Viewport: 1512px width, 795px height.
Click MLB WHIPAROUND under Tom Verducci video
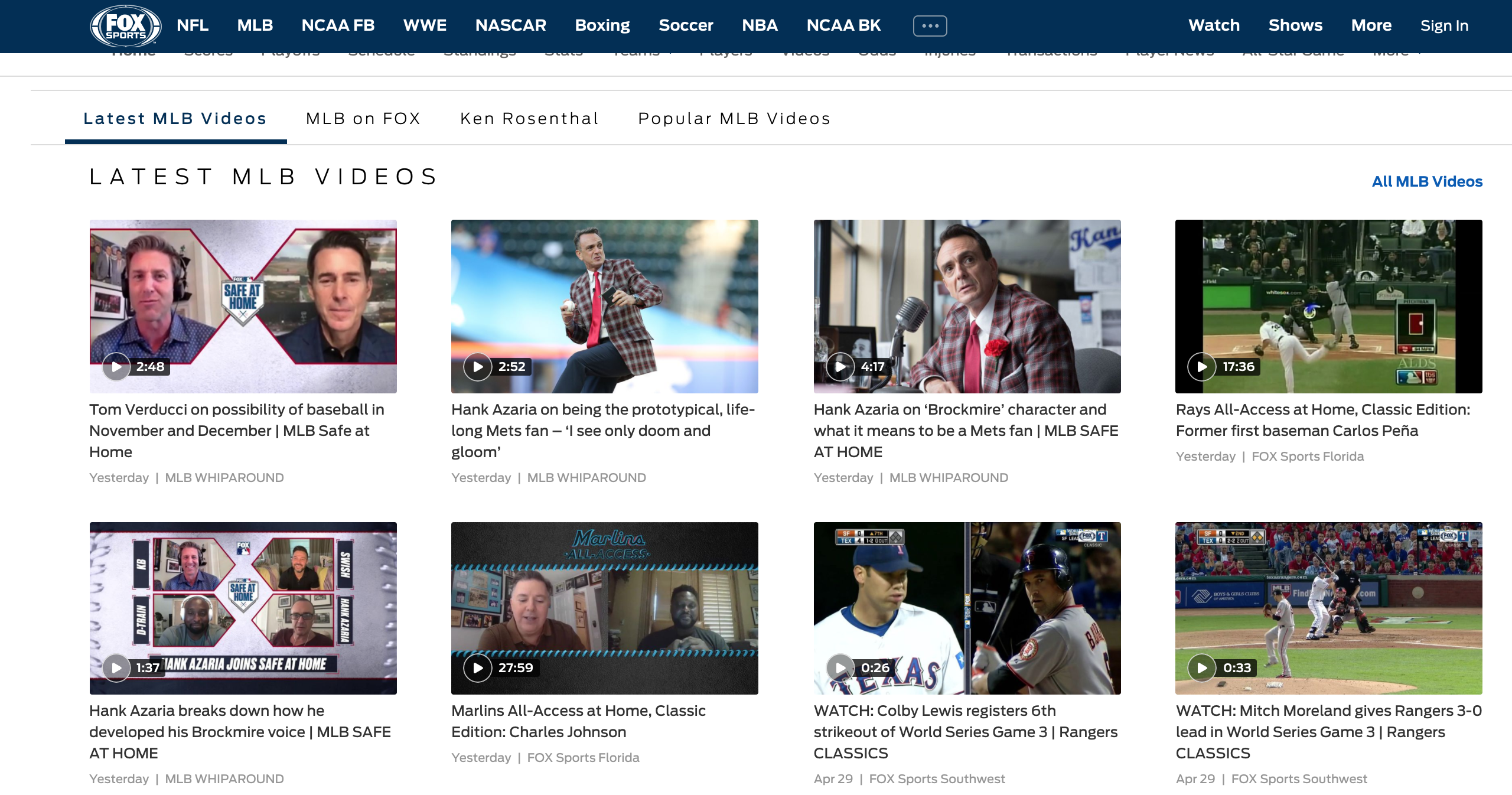[x=224, y=478]
